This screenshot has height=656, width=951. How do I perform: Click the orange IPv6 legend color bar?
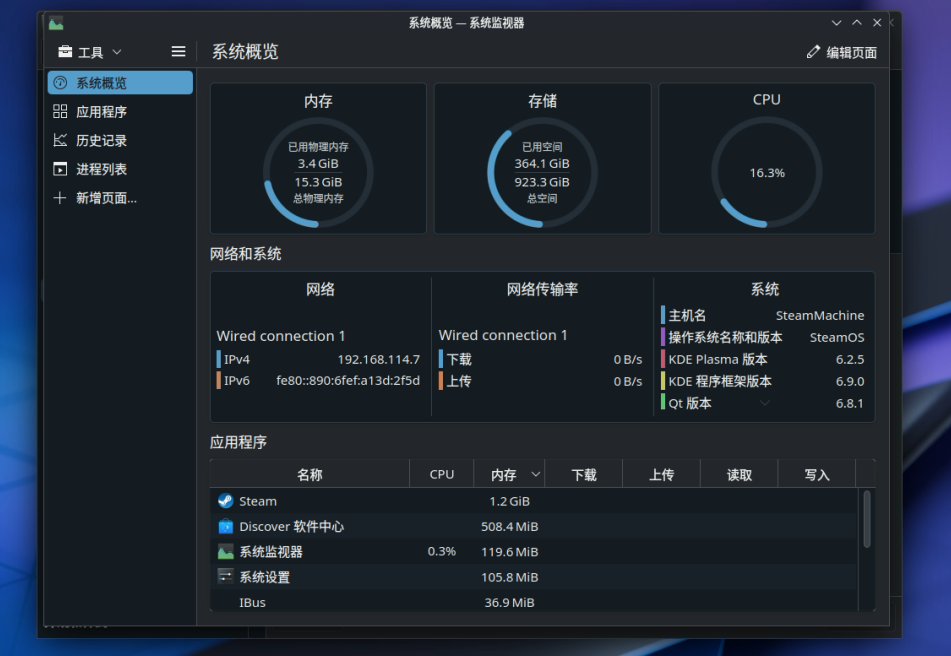coord(218,381)
